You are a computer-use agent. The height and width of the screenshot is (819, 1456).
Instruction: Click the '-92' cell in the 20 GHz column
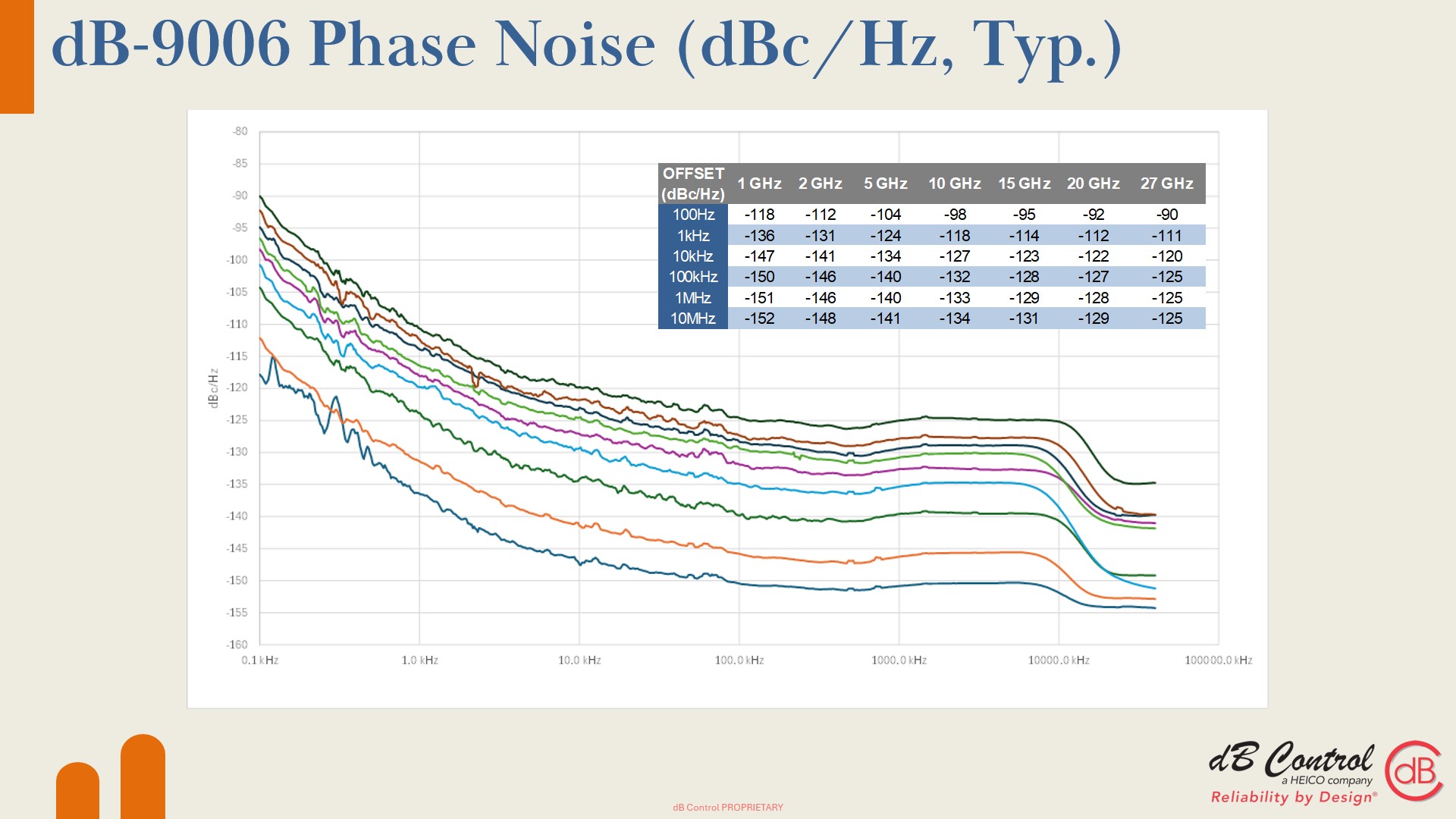(1094, 215)
